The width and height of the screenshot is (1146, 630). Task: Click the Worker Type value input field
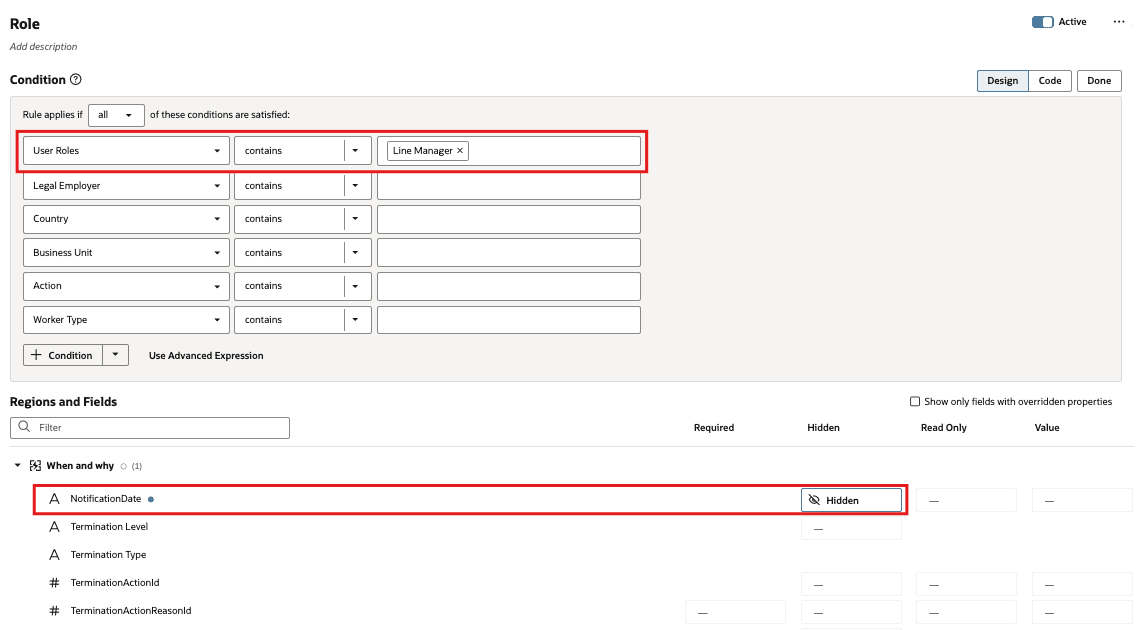509,319
